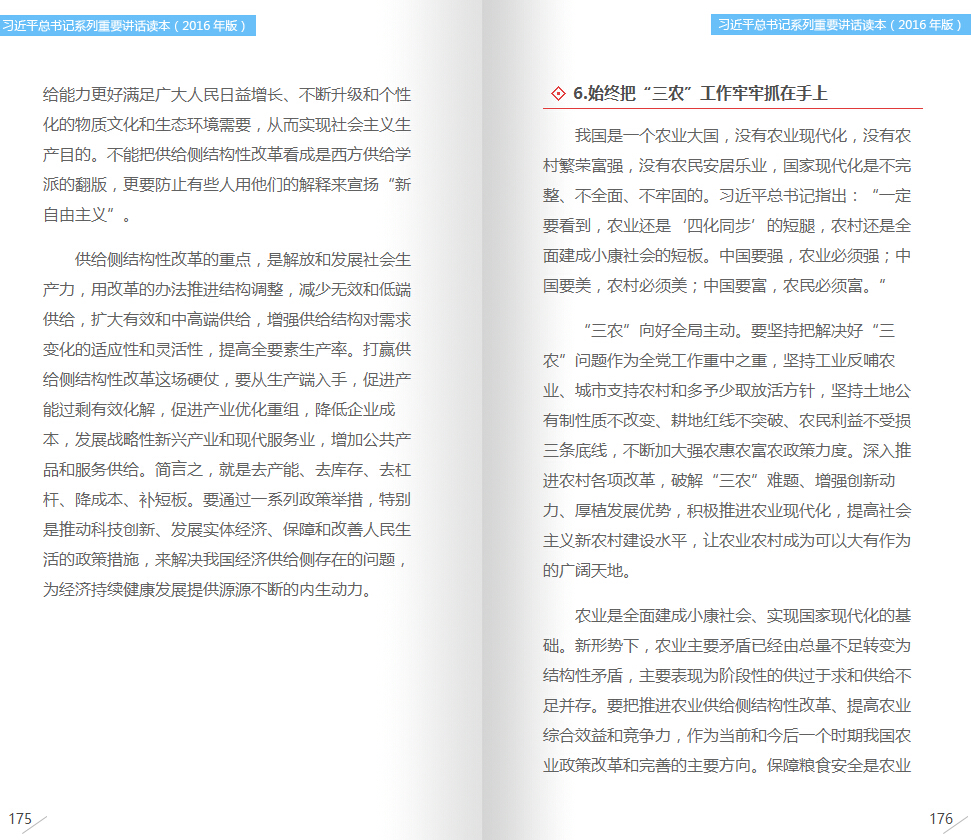971x840 pixels.
Task: Click the line 的广阔天地。
Action: point(587,571)
